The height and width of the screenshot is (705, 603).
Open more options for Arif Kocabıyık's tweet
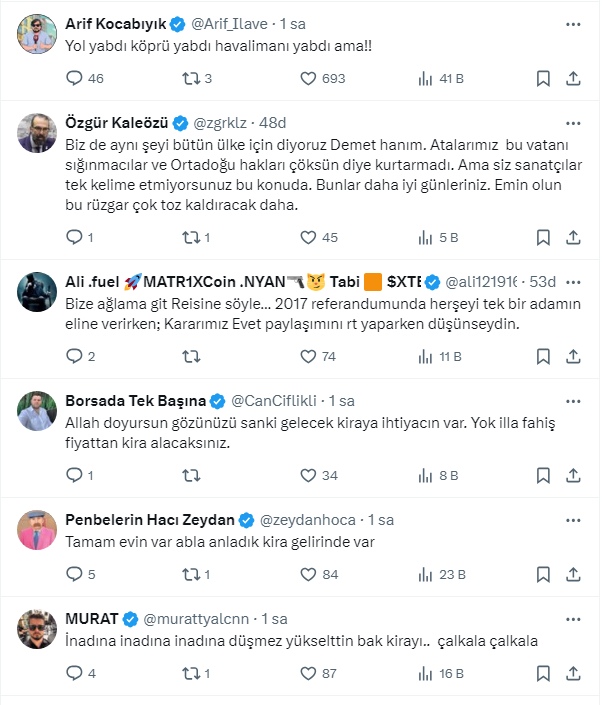[x=573, y=22]
